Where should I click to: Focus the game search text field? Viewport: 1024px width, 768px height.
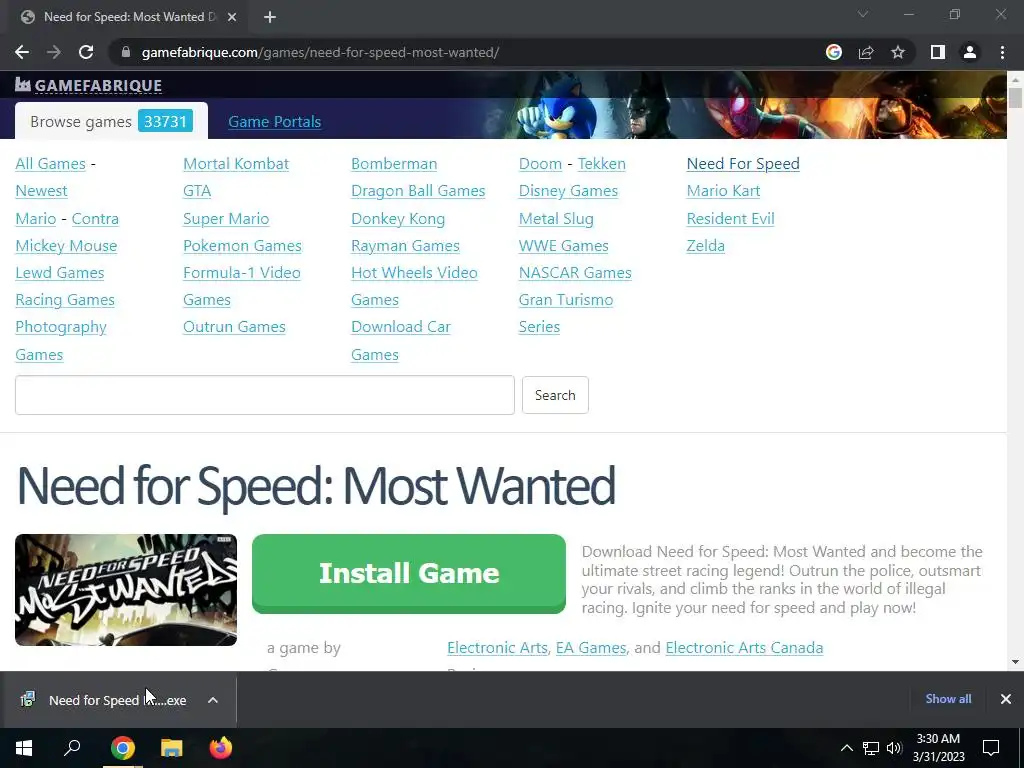pyautogui.click(x=264, y=395)
